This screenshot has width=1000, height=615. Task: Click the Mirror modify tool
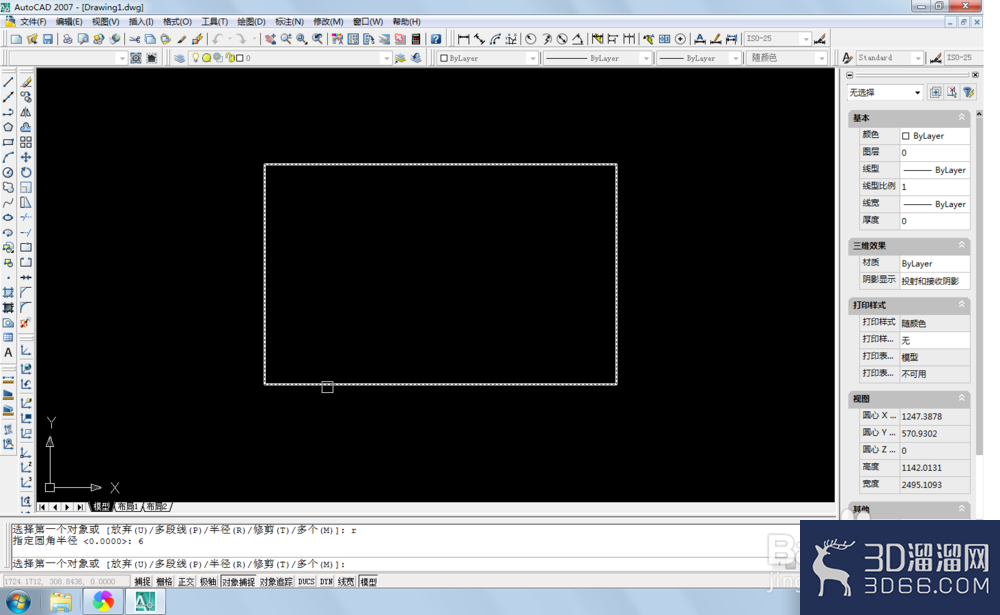[x=26, y=112]
